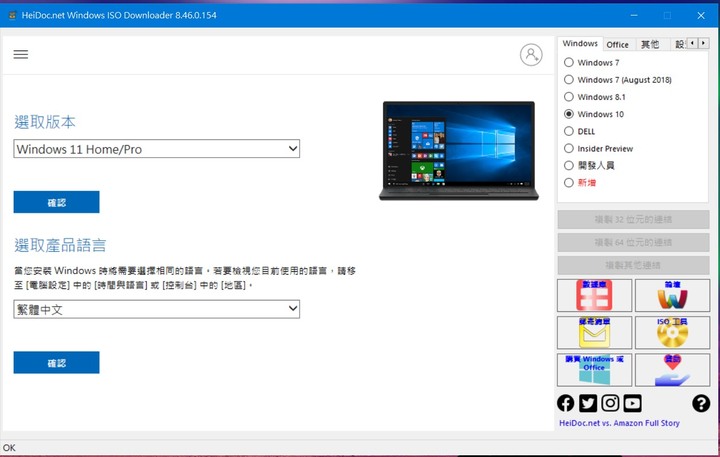Open the Twitter icon

pyautogui.click(x=588, y=403)
